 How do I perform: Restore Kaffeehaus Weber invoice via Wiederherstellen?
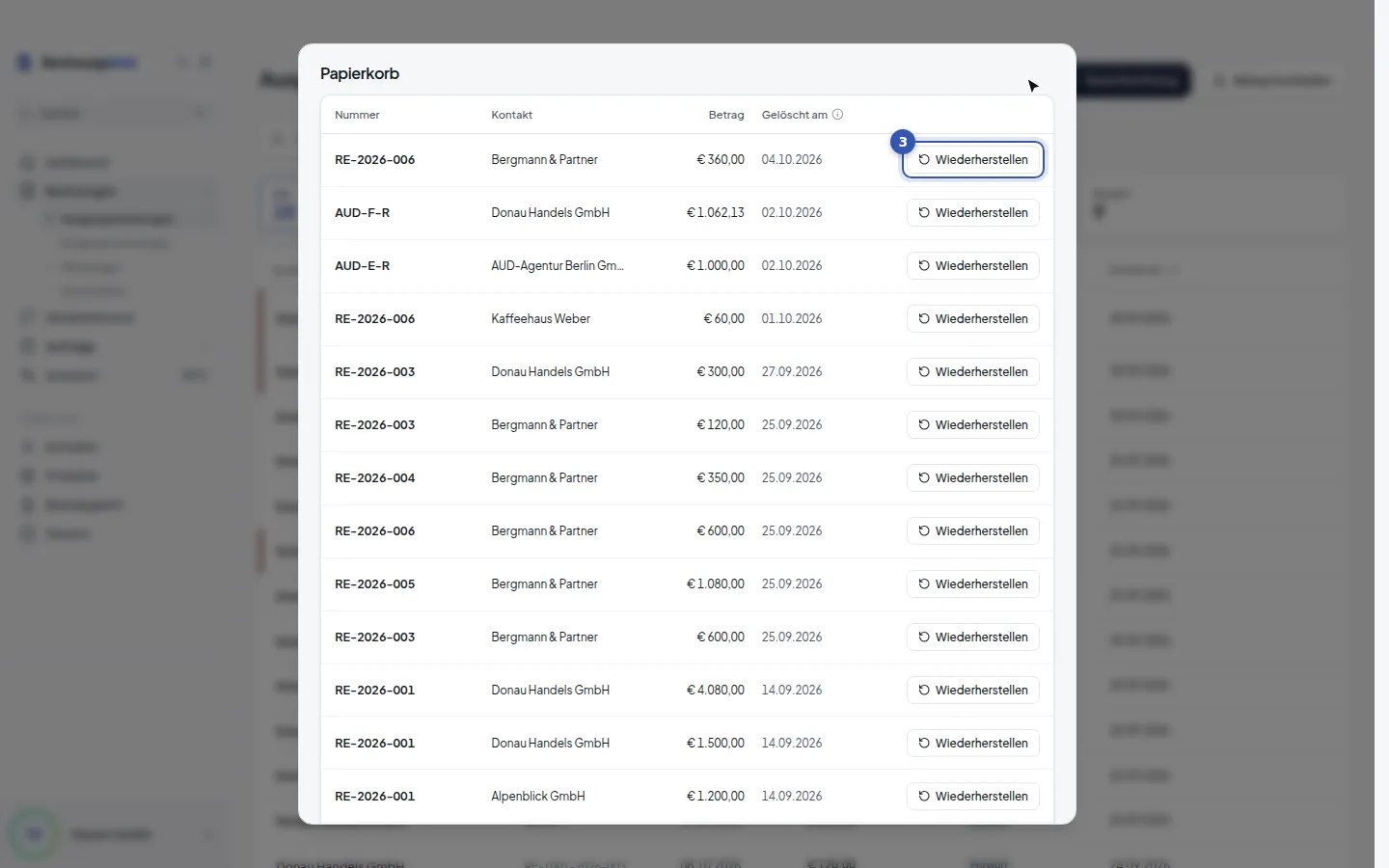click(x=972, y=319)
